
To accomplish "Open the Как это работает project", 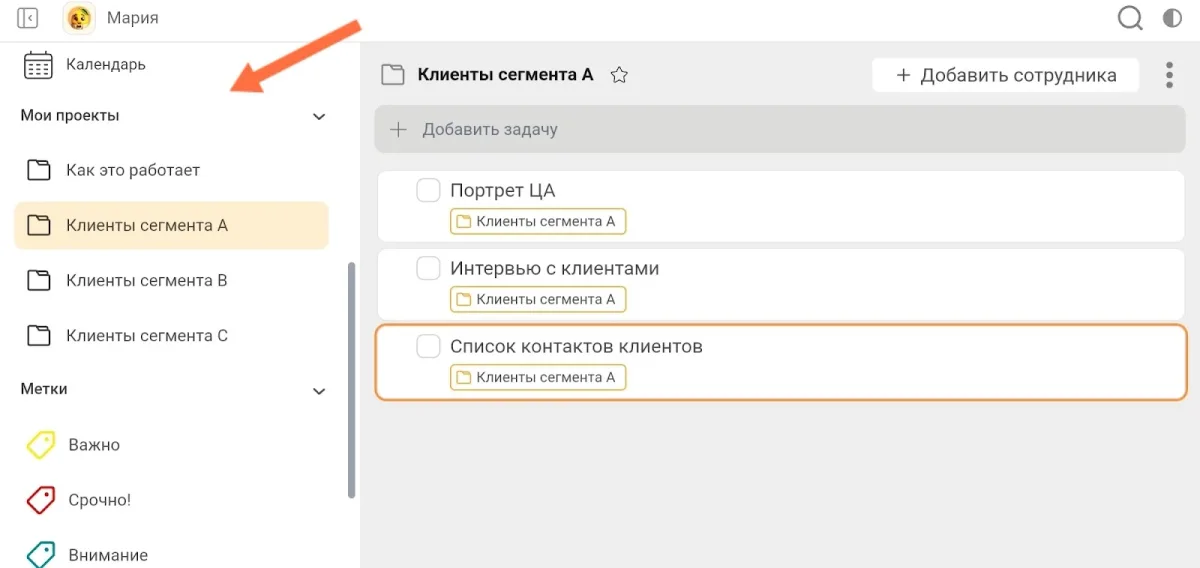I will click(132, 170).
